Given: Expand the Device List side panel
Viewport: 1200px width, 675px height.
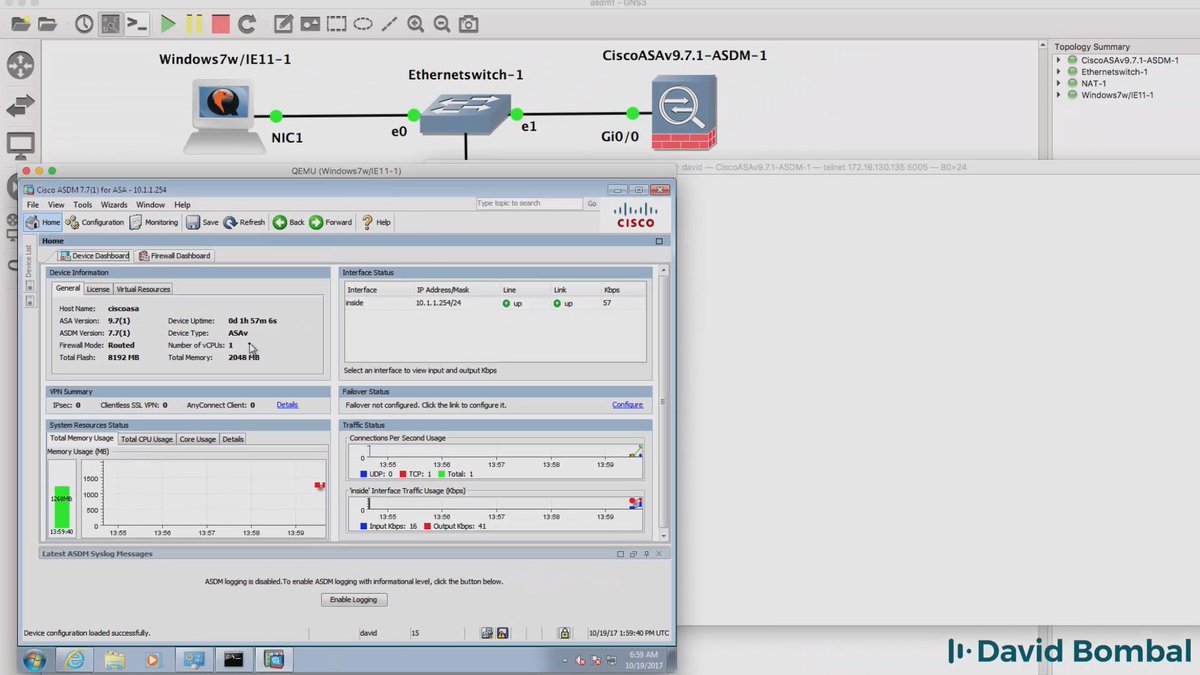Looking at the screenshot, I should click(29, 261).
